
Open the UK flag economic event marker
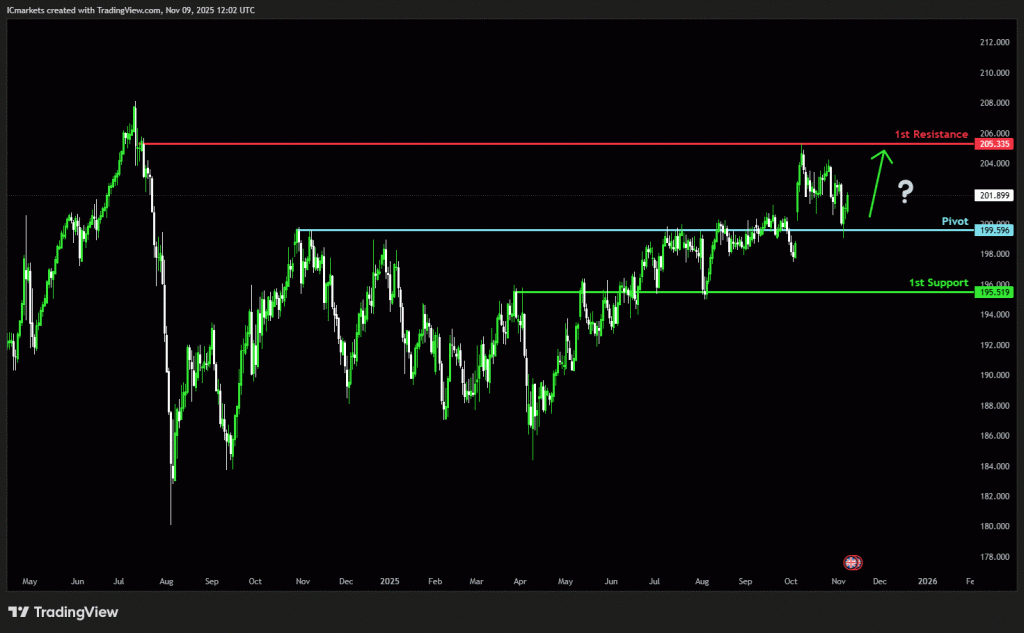(853, 563)
